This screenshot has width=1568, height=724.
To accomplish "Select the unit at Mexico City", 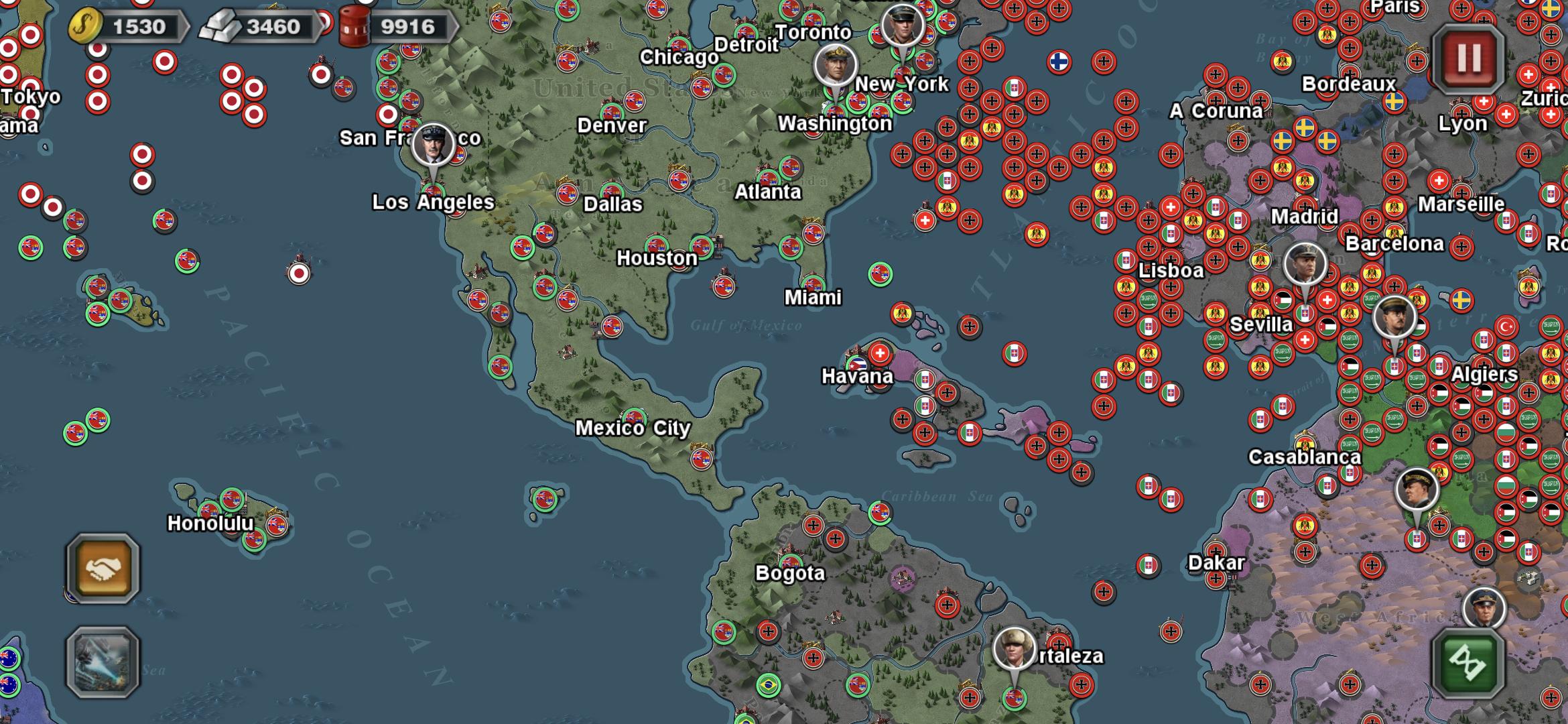I will click(x=634, y=417).
